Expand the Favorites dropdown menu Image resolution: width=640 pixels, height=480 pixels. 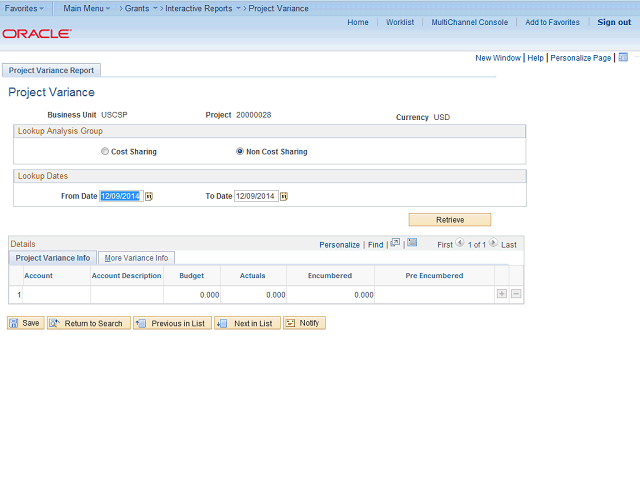point(24,8)
